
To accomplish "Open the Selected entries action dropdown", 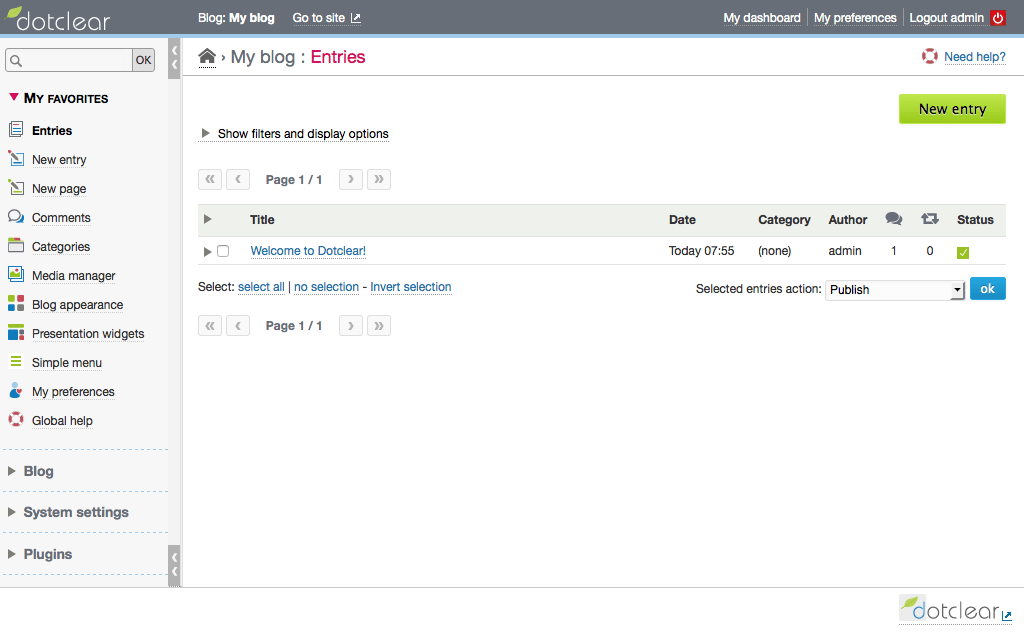I will click(894, 290).
